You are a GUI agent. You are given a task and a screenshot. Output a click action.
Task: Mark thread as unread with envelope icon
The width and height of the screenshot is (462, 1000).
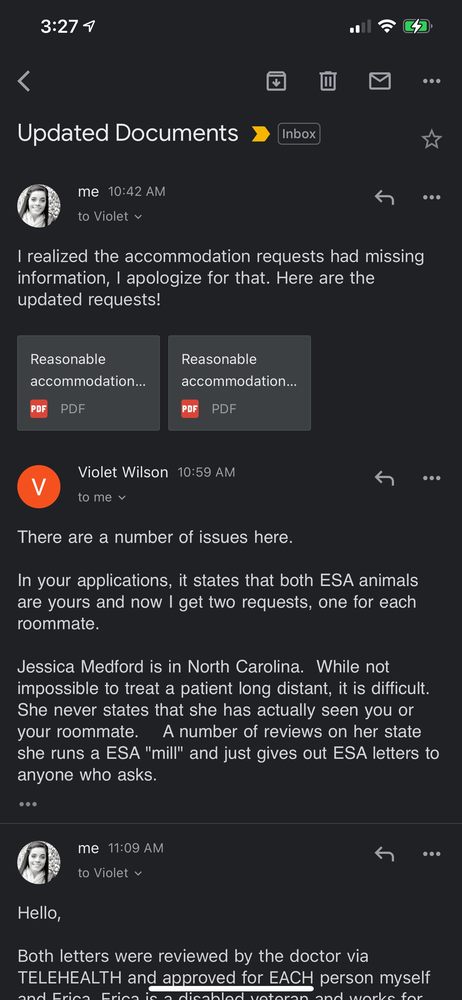[380, 81]
